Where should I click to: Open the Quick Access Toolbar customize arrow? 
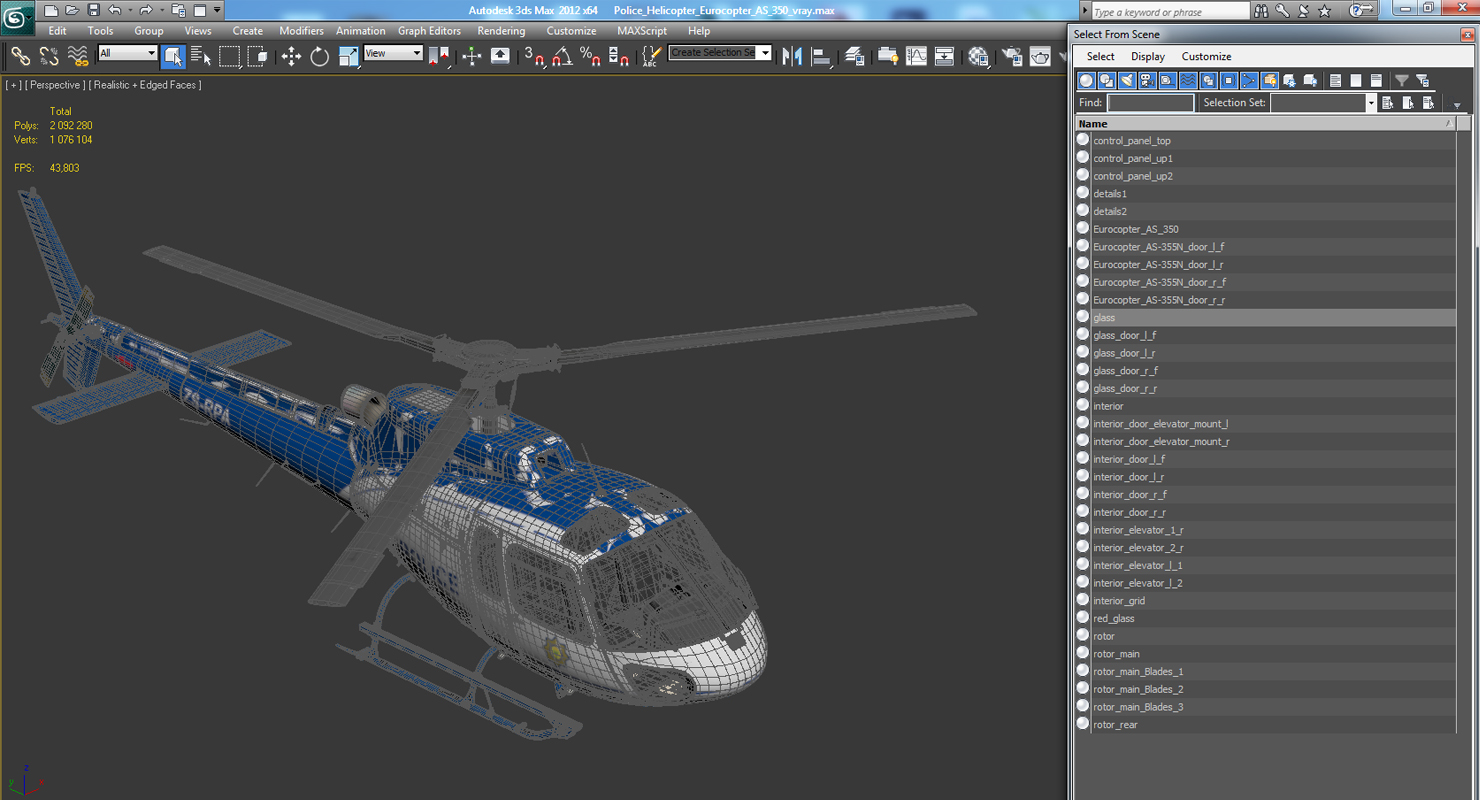217,10
